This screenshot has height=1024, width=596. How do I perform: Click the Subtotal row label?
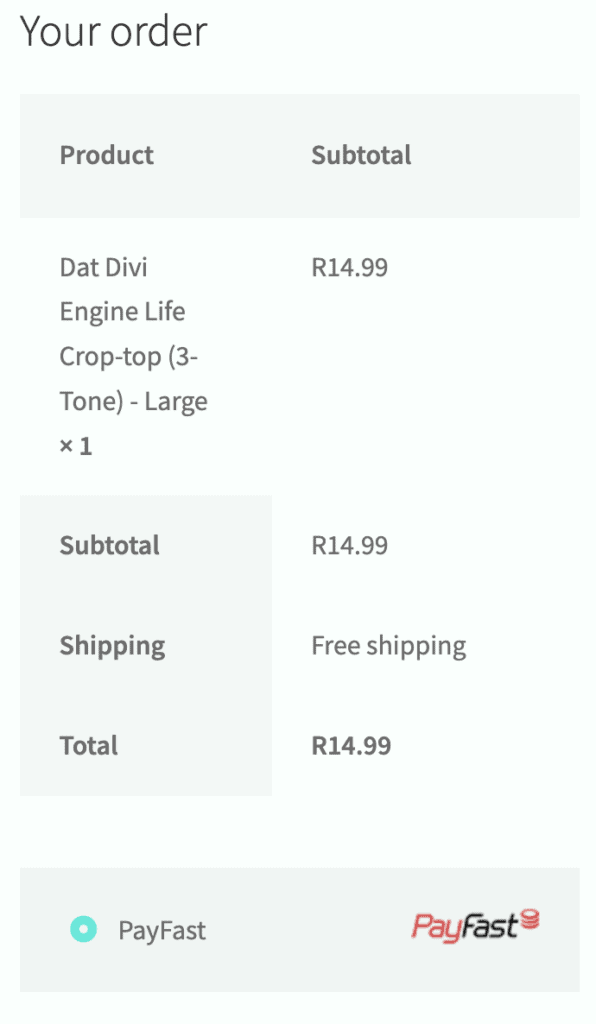pos(110,545)
